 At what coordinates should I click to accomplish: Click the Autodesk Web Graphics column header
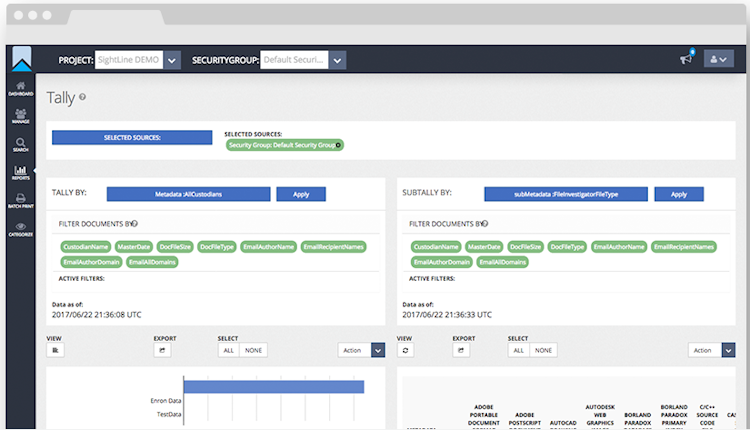click(x=600, y=415)
